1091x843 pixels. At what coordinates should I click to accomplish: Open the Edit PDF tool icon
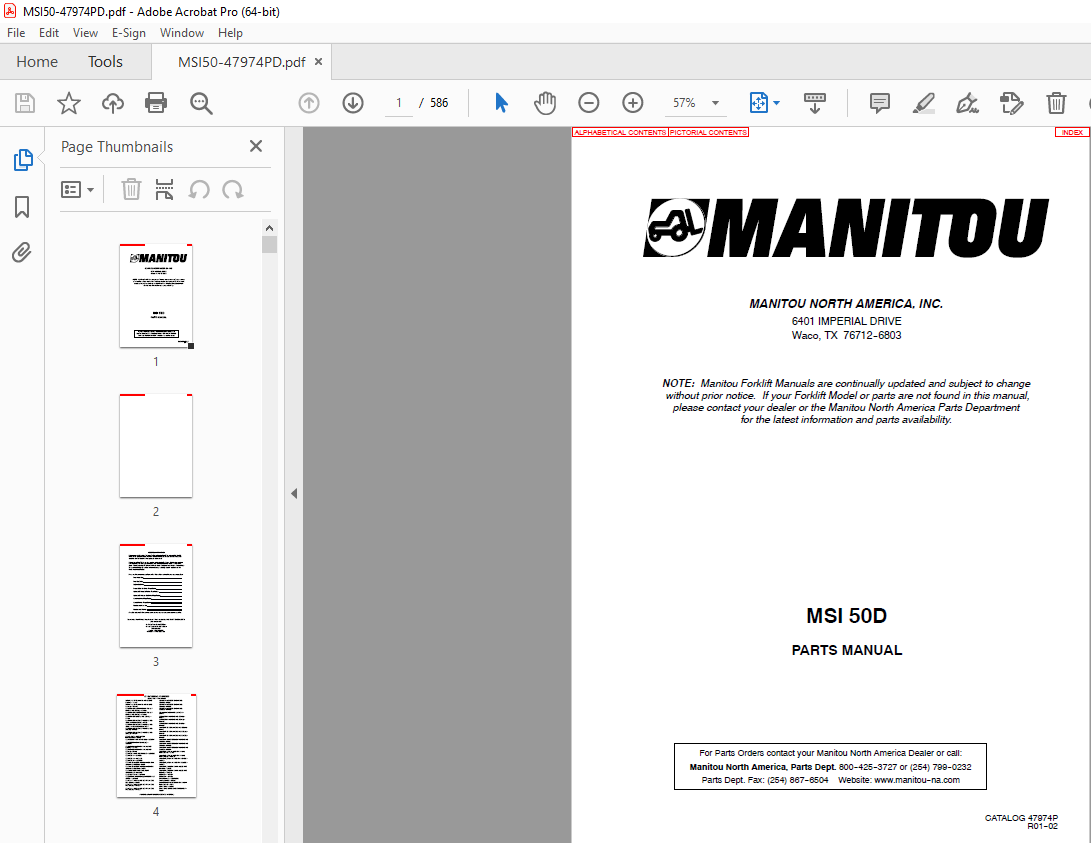pos(1011,103)
